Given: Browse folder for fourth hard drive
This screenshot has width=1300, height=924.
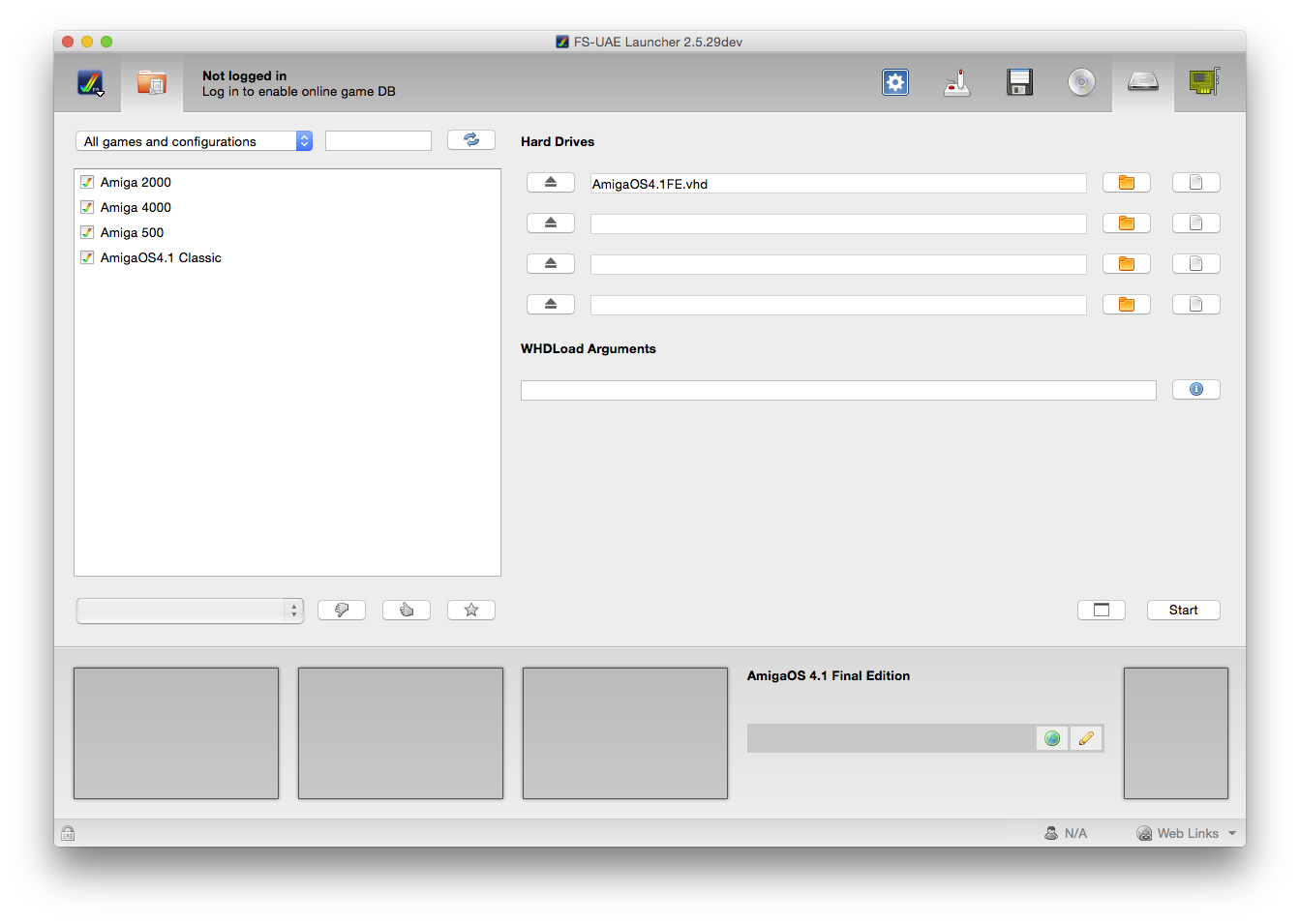Looking at the screenshot, I should pos(1127,305).
